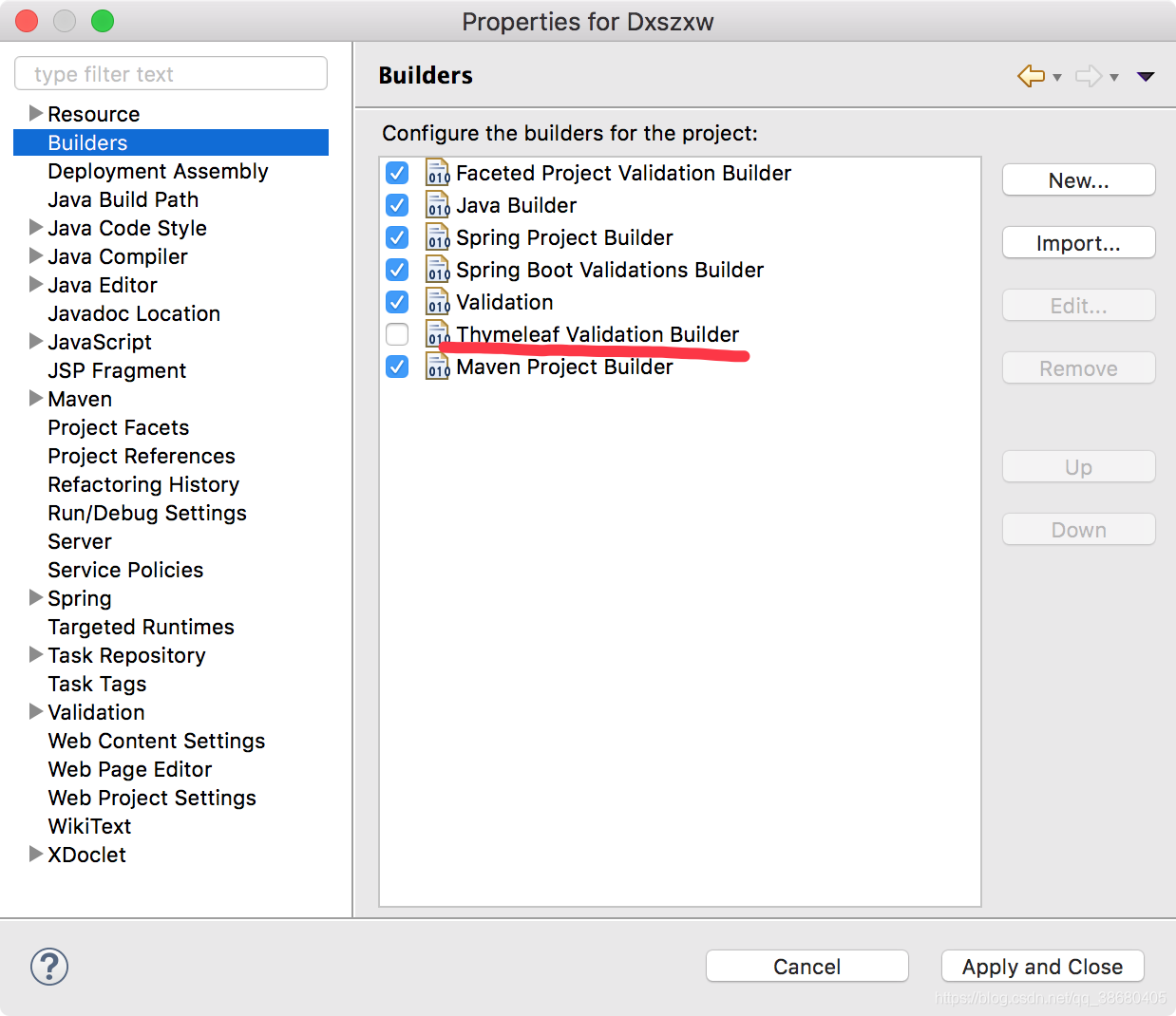Click the Maven Project Builder icon

tap(437, 367)
